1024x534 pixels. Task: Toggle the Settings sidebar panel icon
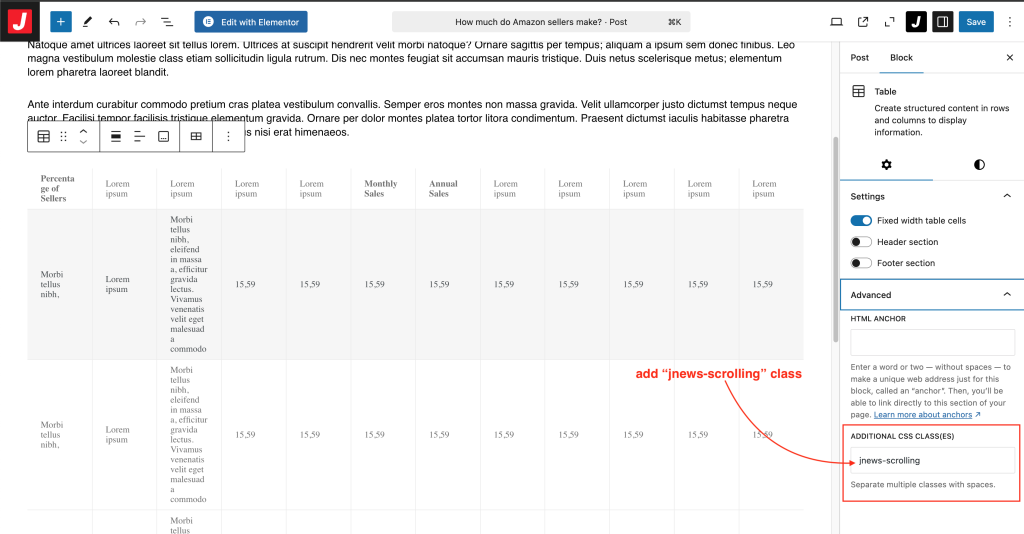click(x=942, y=21)
